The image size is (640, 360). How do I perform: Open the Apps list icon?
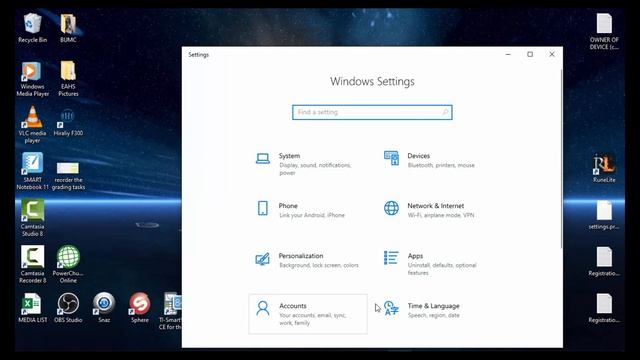391,258
